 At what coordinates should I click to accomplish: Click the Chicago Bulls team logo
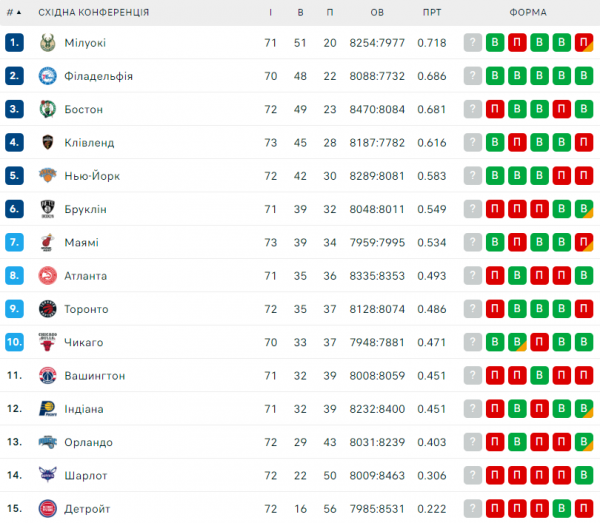[x=47, y=342]
